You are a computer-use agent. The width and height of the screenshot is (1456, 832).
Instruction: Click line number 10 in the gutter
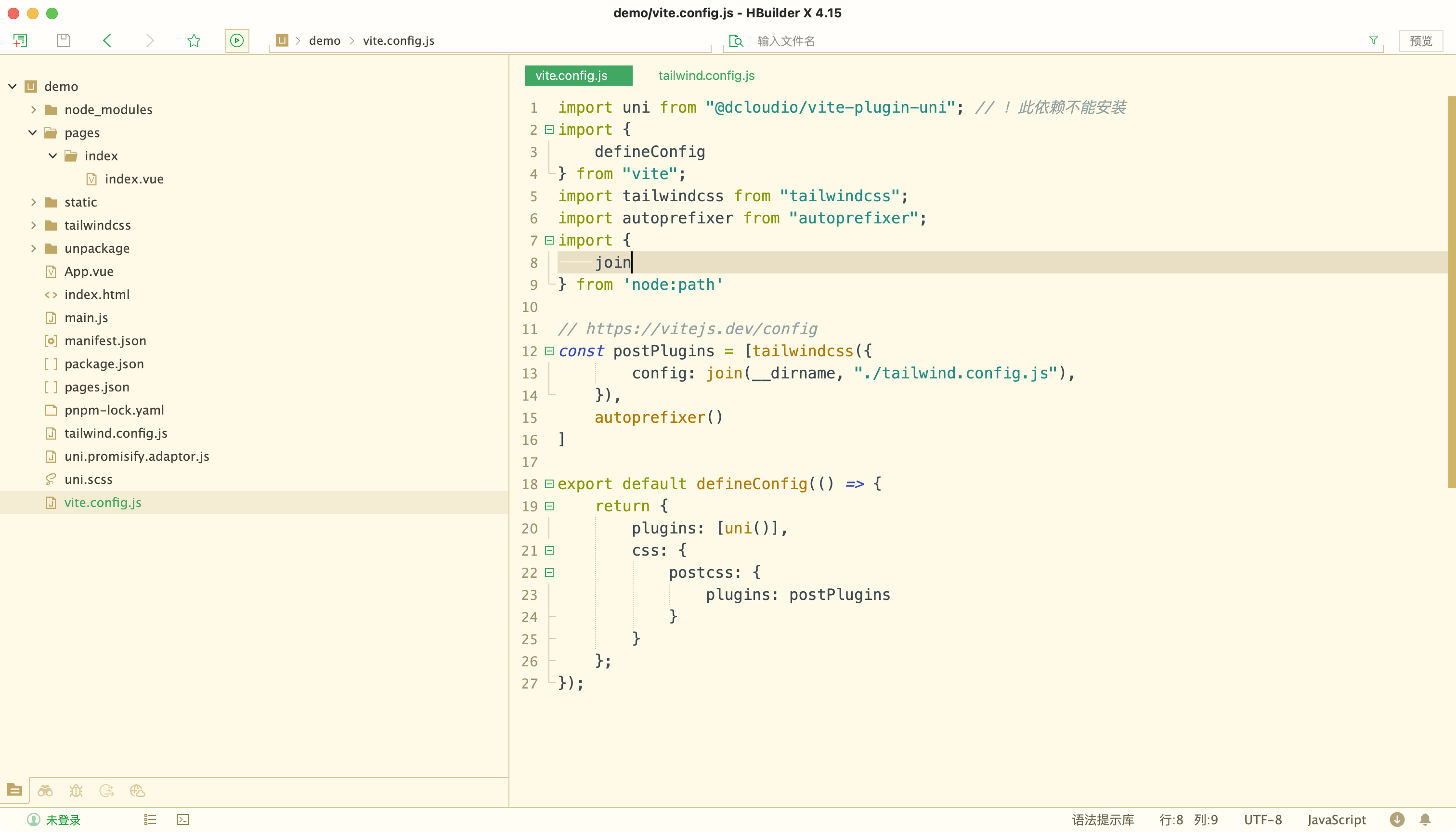pyautogui.click(x=530, y=307)
